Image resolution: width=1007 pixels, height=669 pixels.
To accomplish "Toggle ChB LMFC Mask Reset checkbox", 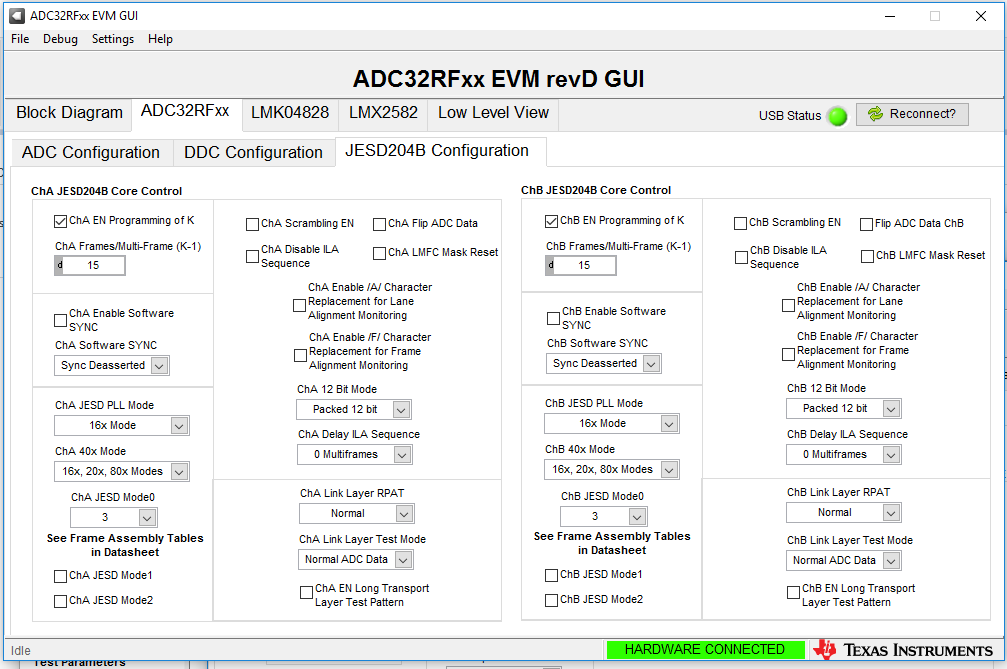I will click(867, 256).
